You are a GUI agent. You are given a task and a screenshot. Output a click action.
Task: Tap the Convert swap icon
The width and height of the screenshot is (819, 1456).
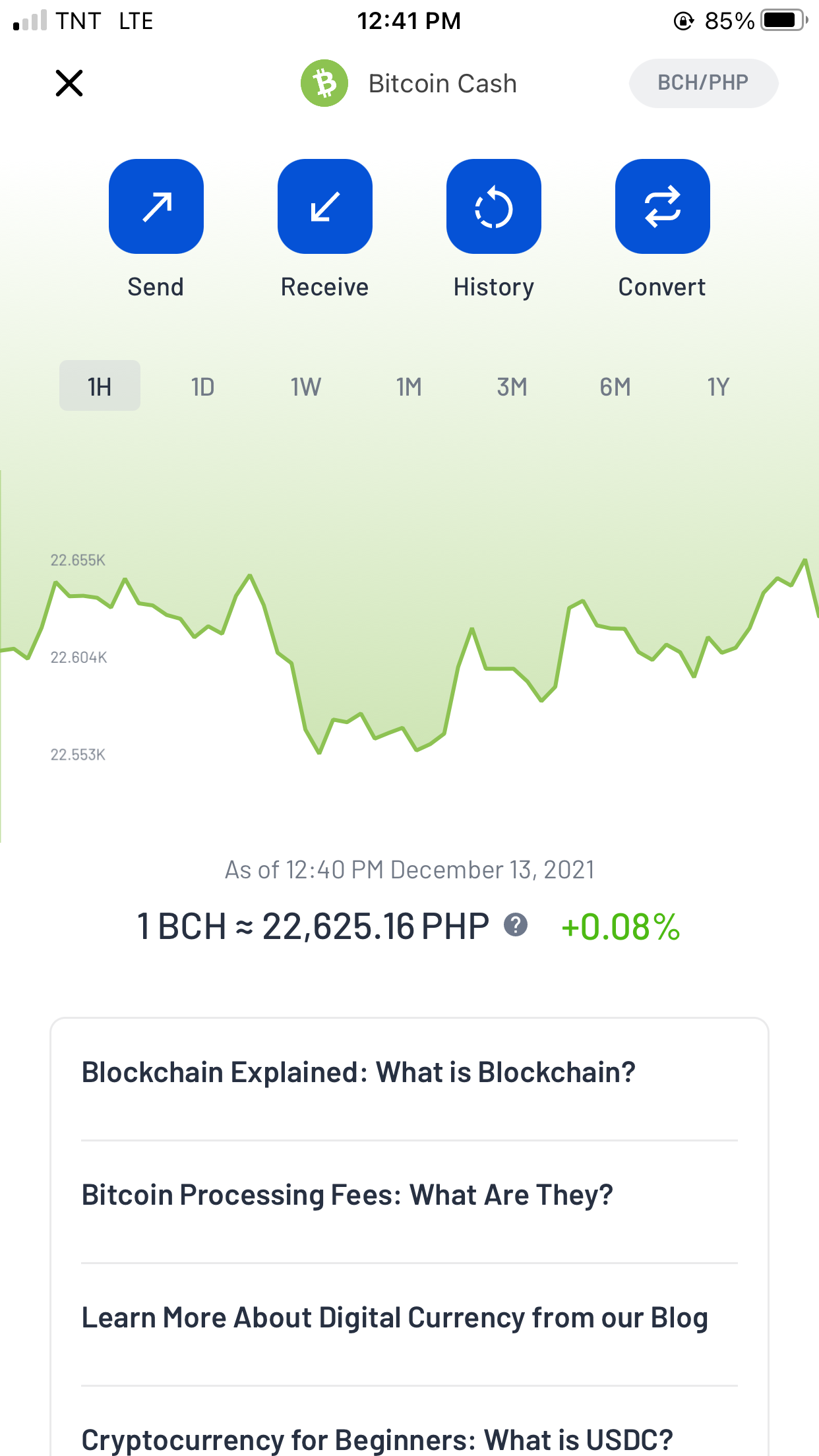tap(663, 206)
